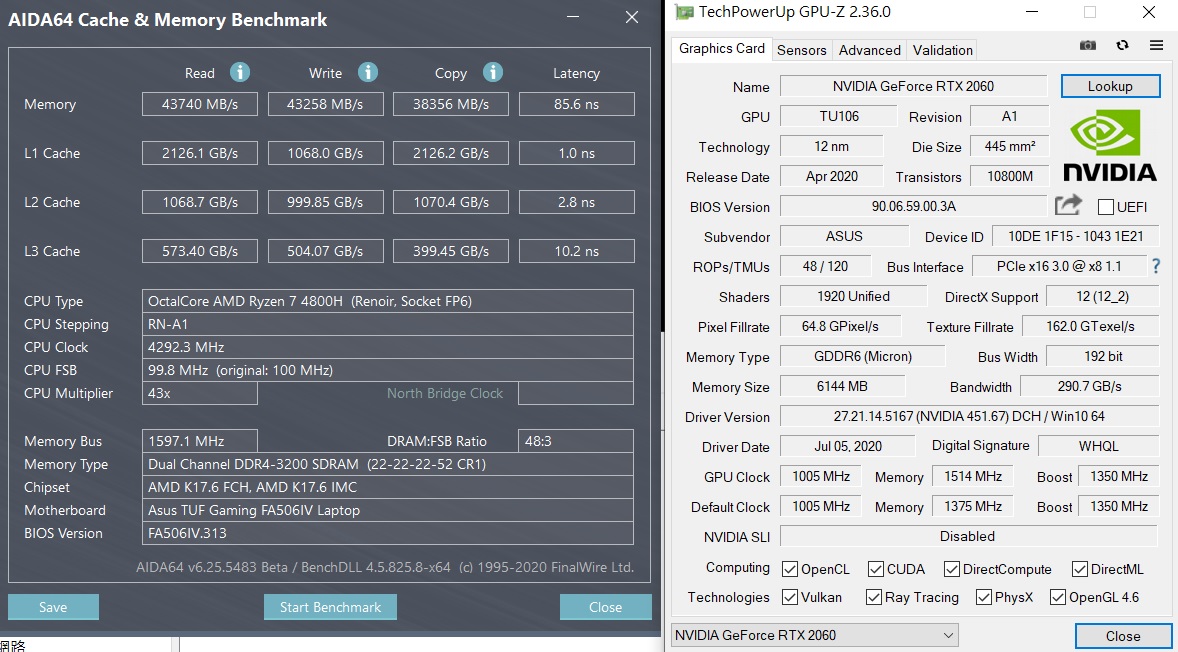Click L3 Cache Copy value 399.45 GB/s
Viewport: 1178px width, 652px height.
[x=451, y=251]
